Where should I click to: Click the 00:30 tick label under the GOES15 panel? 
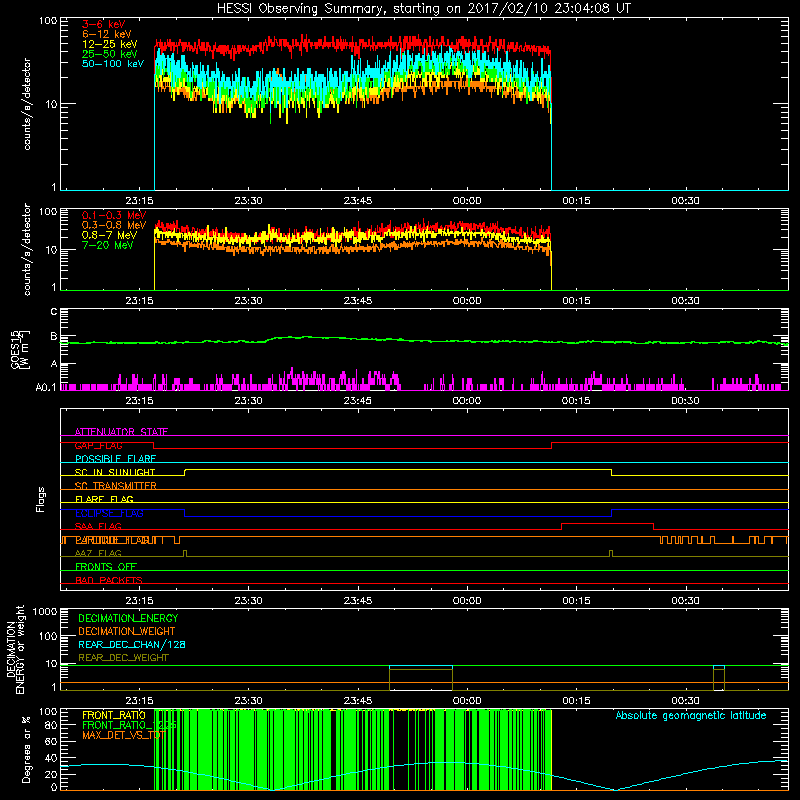[685, 401]
